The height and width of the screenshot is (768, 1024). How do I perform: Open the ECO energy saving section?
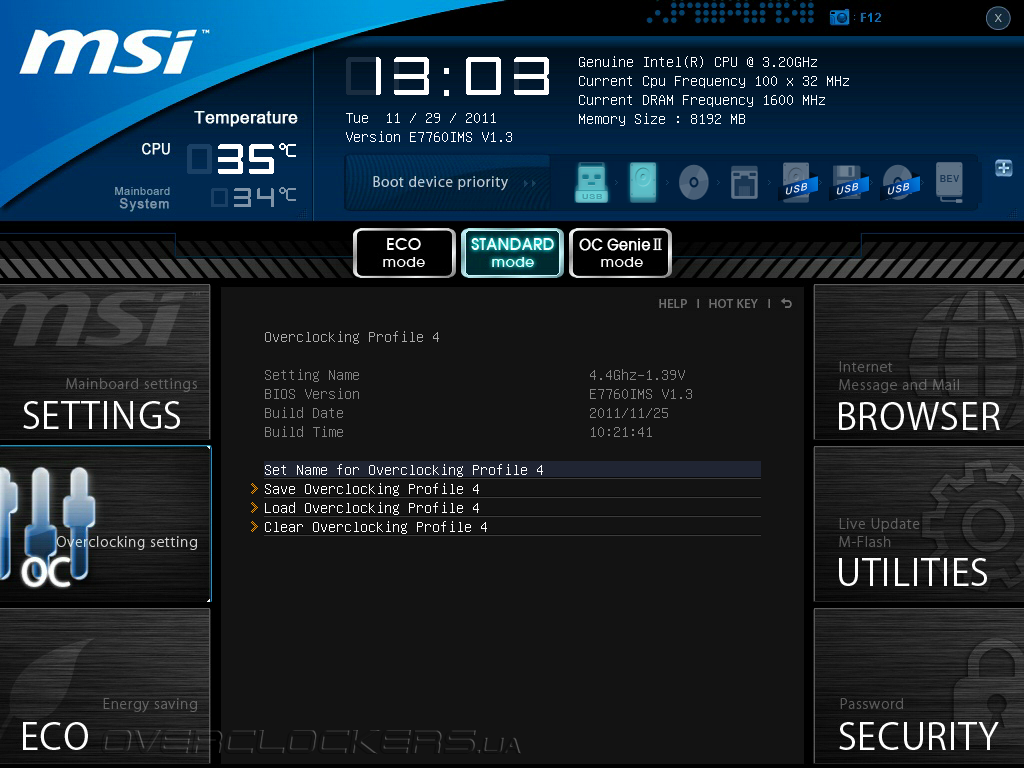tap(104, 686)
